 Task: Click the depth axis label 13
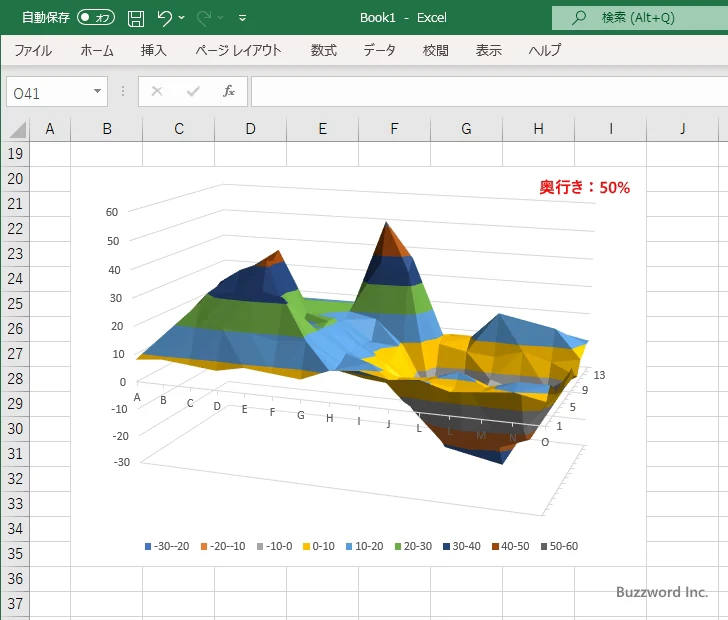pyautogui.click(x=599, y=375)
